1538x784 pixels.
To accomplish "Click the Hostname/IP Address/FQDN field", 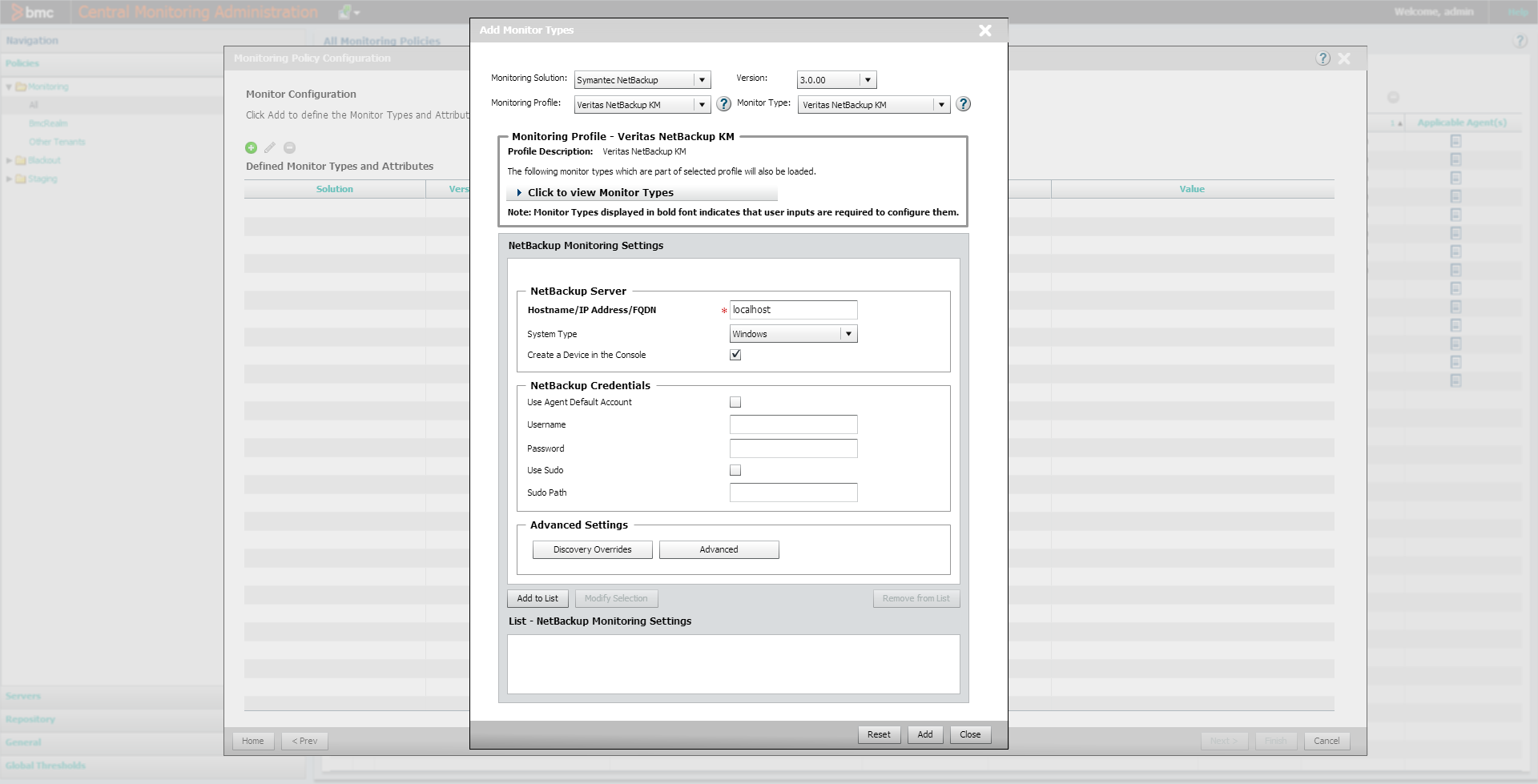I will pyautogui.click(x=793, y=310).
